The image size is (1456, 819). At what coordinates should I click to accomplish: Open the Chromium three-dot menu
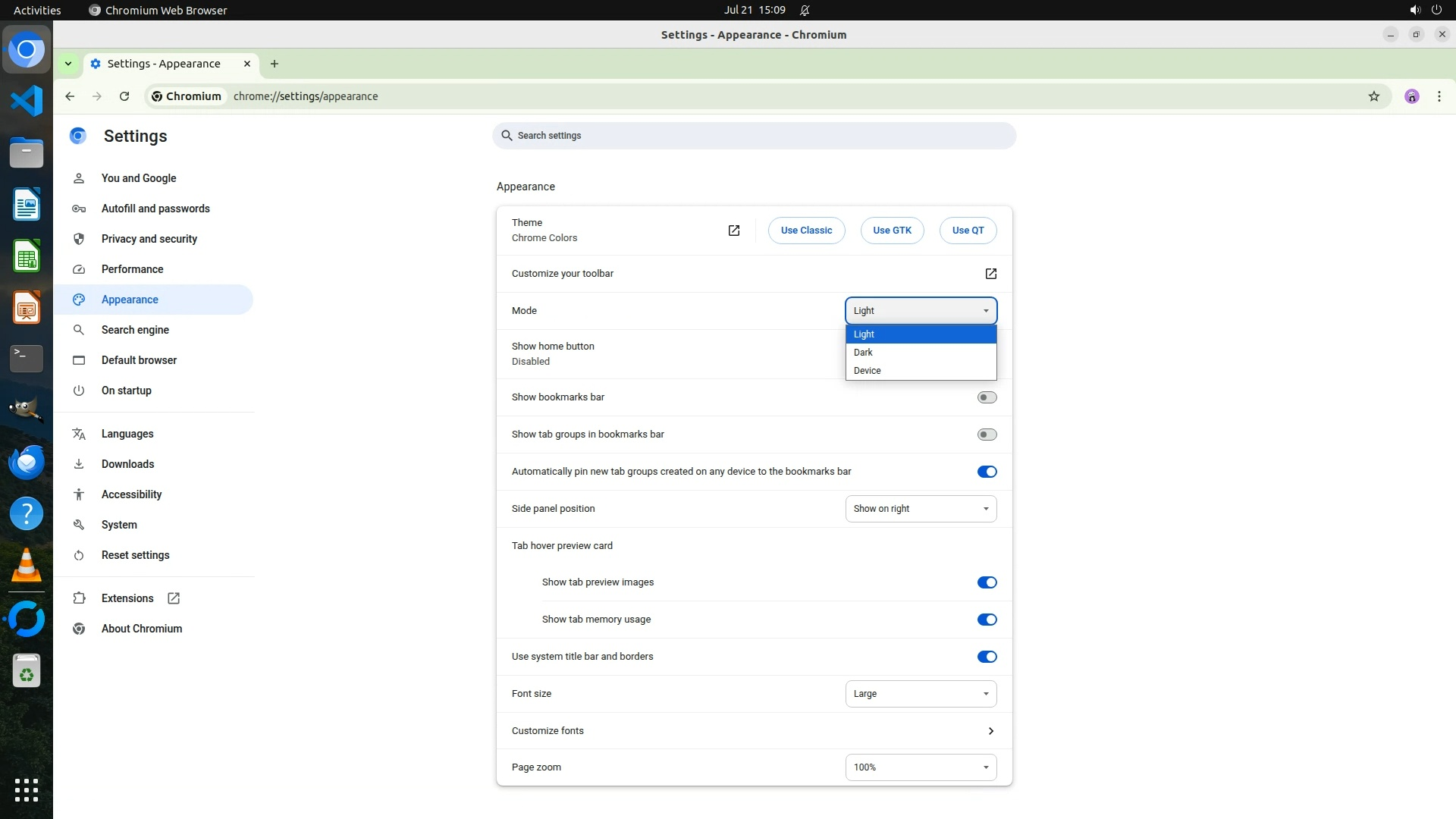pyautogui.click(x=1439, y=96)
